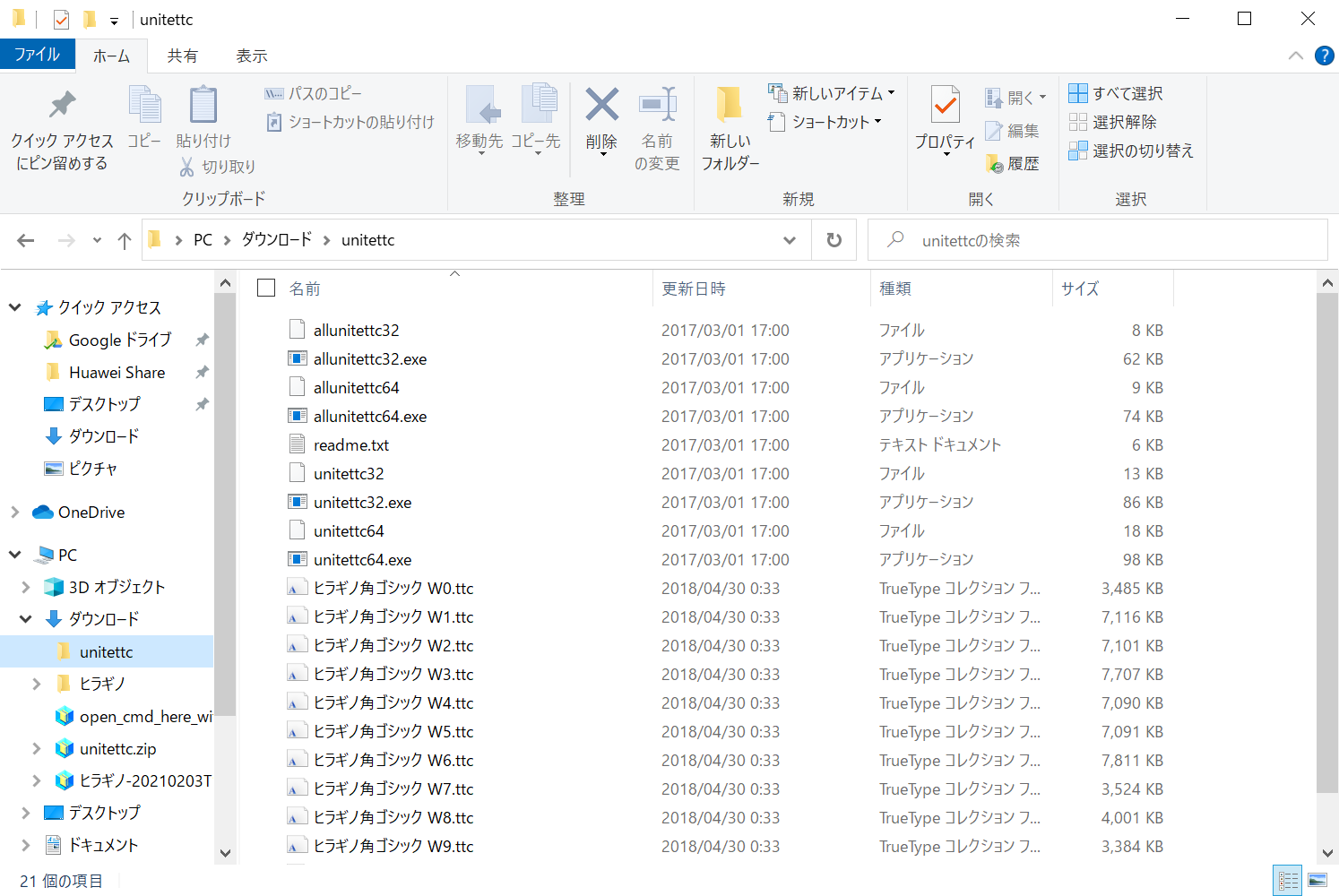This screenshot has height=896, width=1339.
Task: Click PC in address breadcrumb
Action: (x=203, y=240)
